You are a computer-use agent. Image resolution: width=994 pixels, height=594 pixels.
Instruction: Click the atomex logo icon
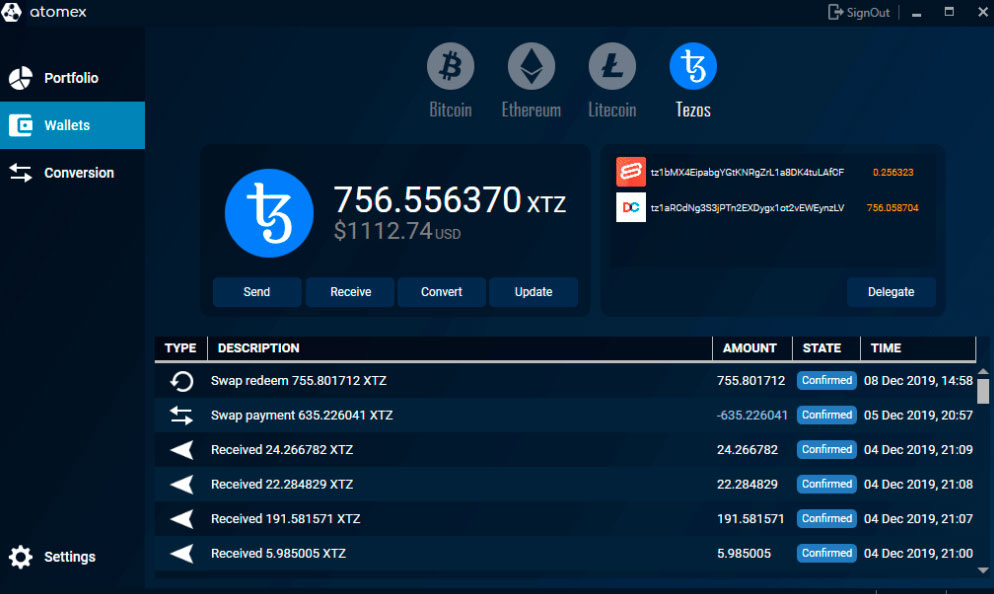[x=11, y=12]
